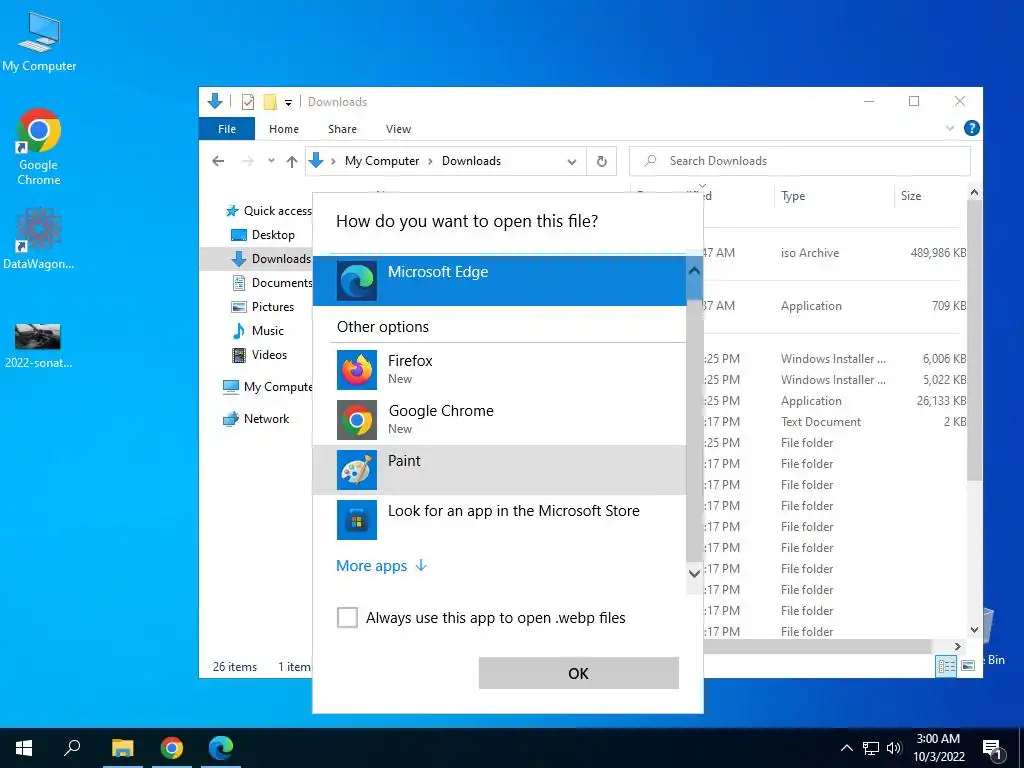Select the iso Archive type cell

pos(810,253)
